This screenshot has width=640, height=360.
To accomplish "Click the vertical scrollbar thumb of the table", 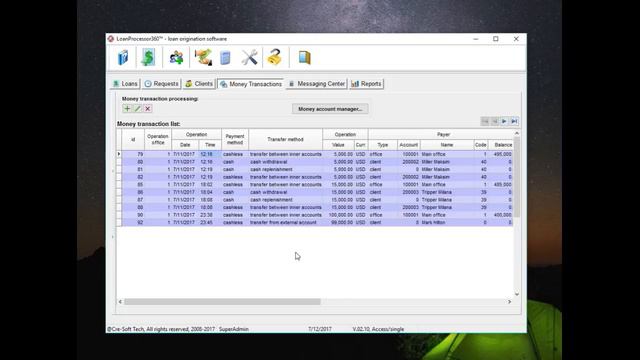I will [x=517, y=177].
